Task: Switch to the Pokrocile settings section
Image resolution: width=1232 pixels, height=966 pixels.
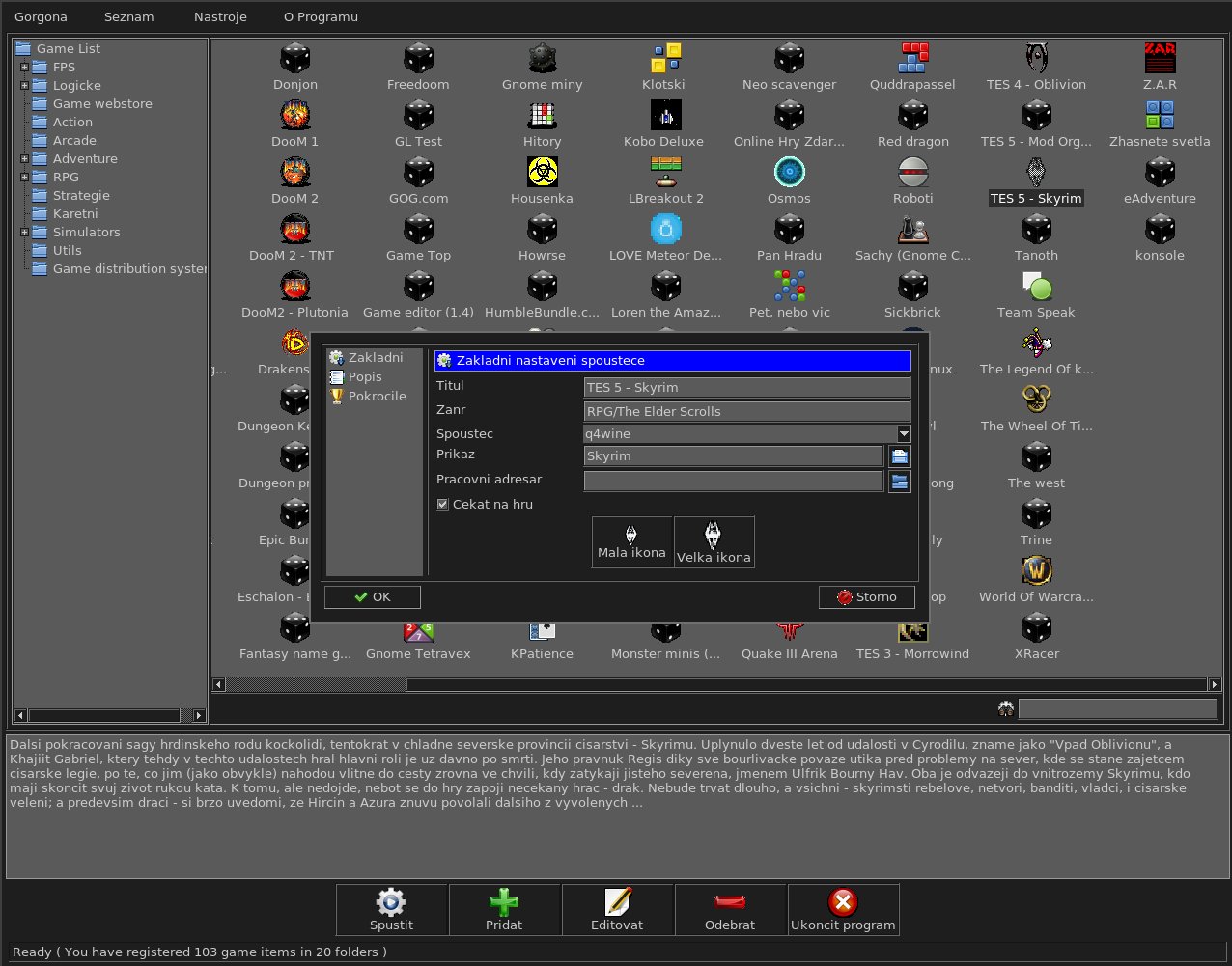Action: (x=377, y=396)
